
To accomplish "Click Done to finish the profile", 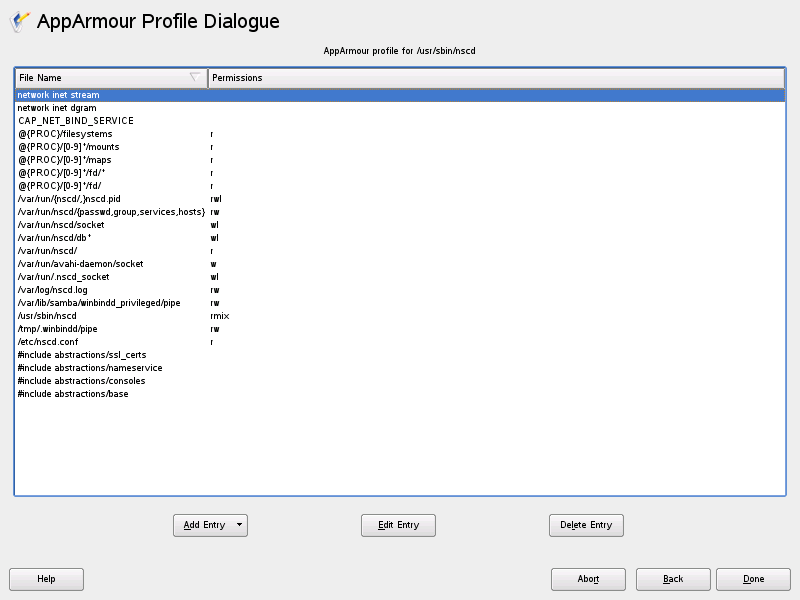I will pos(753,579).
